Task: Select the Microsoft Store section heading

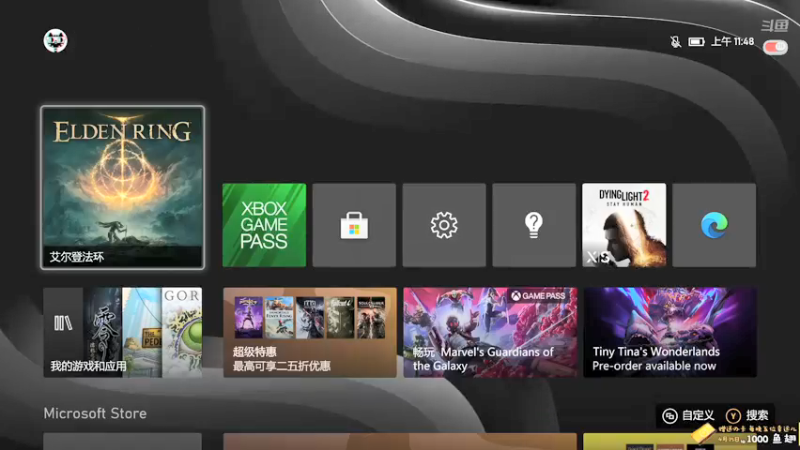Action: coord(95,413)
